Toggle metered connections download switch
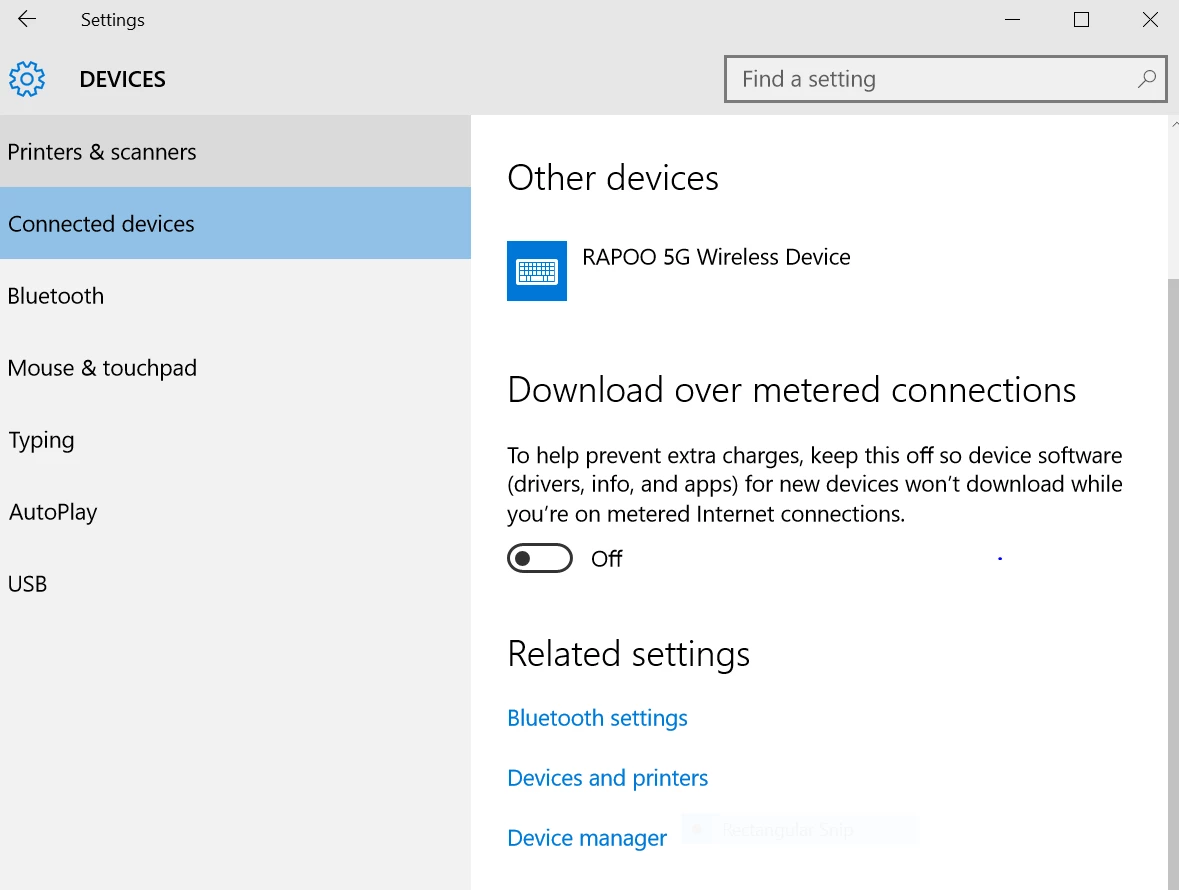This screenshot has width=1179, height=890. click(540, 558)
